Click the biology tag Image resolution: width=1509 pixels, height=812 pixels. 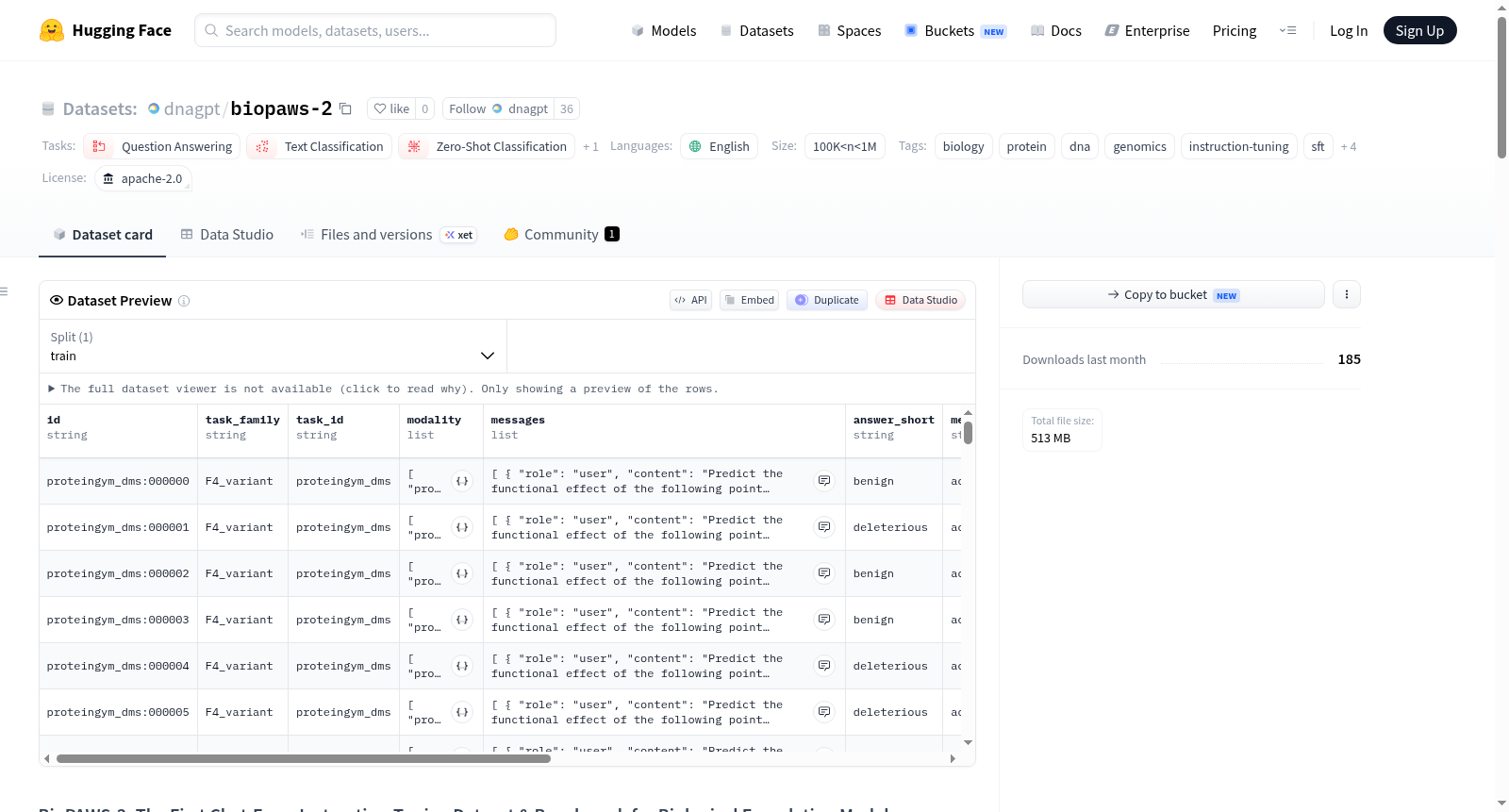click(963, 146)
